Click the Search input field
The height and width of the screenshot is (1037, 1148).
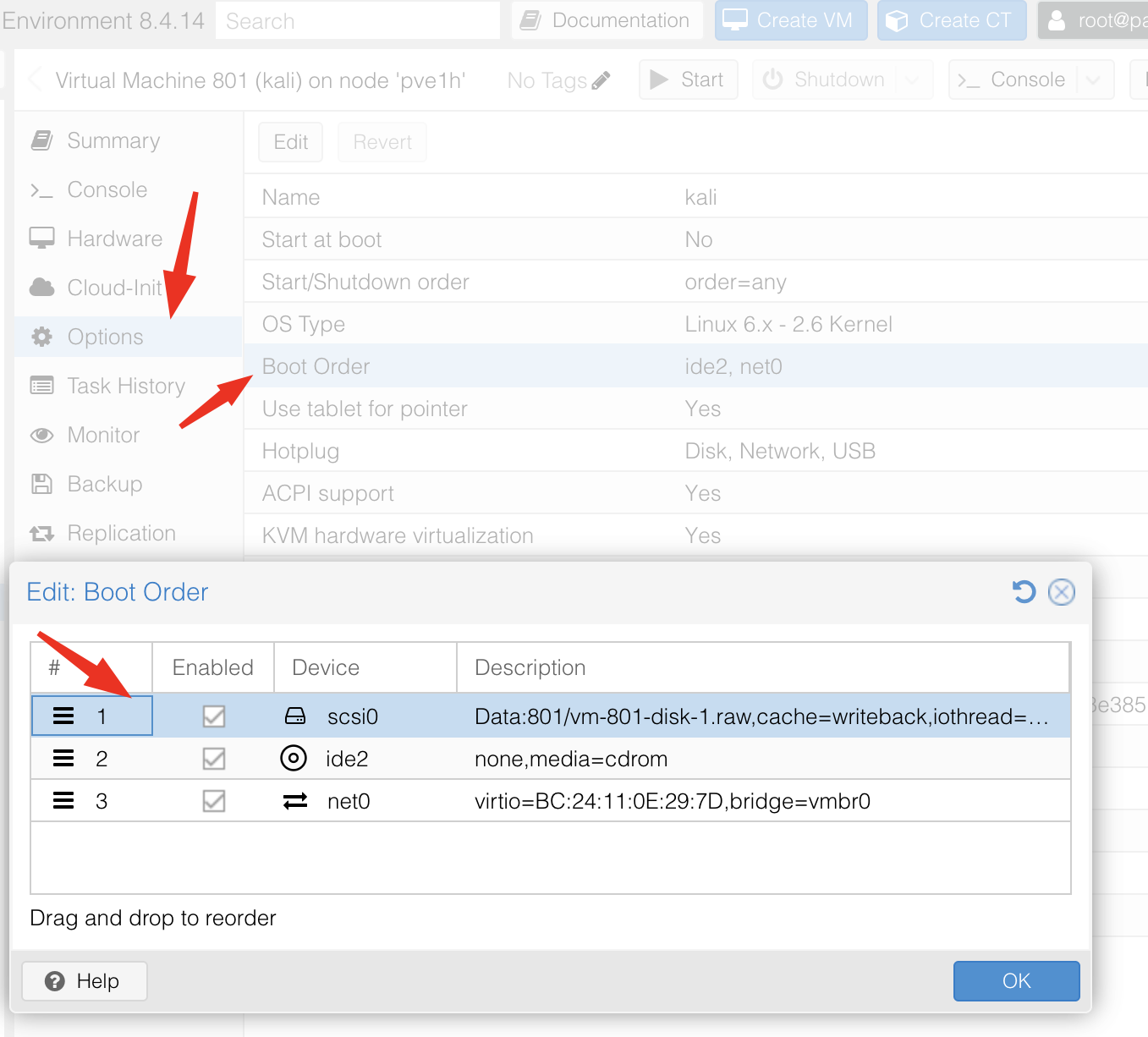point(357,21)
